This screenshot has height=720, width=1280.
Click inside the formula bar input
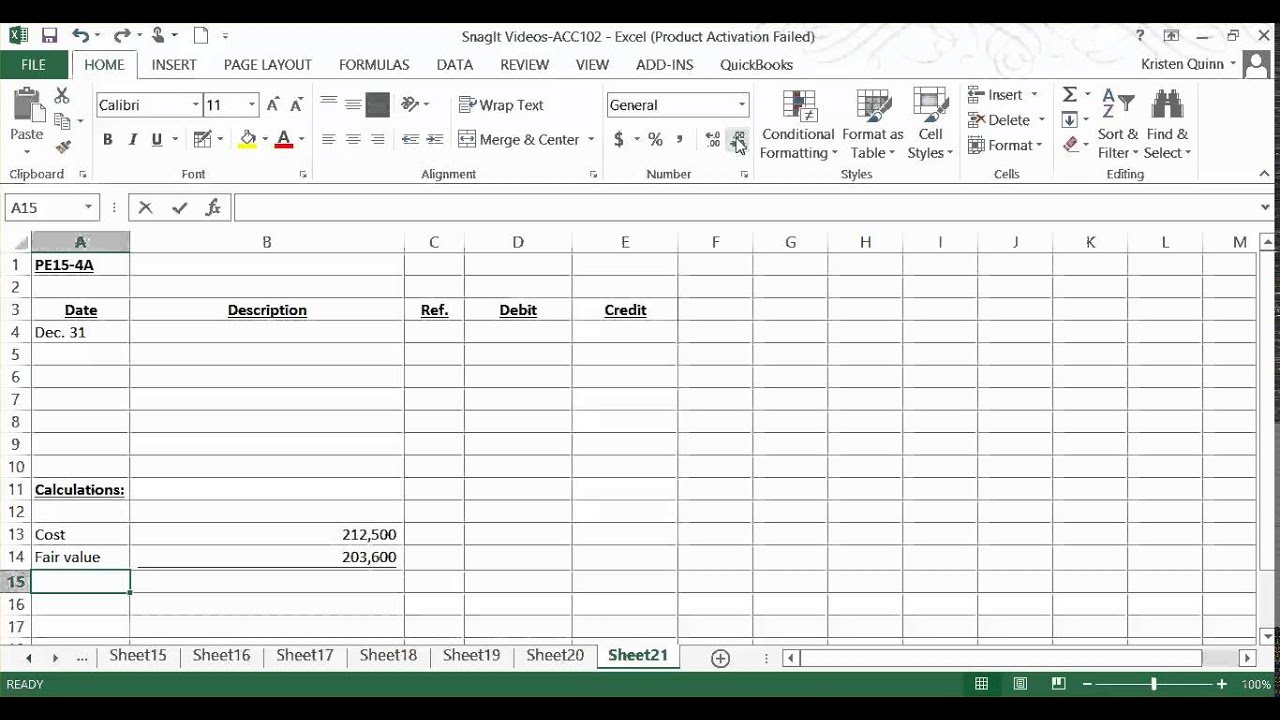(746, 207)
